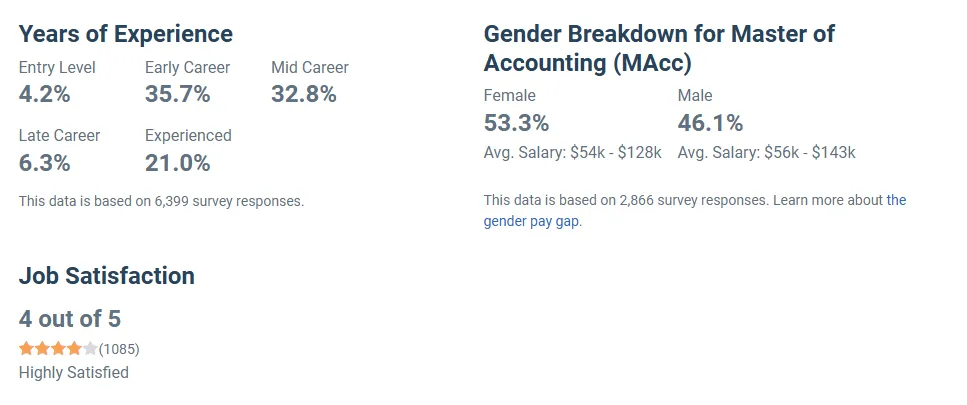Click the Gender Breakdown for Master of Accounting heading
Screen dimensions: 967x405
tap(659, 48)
